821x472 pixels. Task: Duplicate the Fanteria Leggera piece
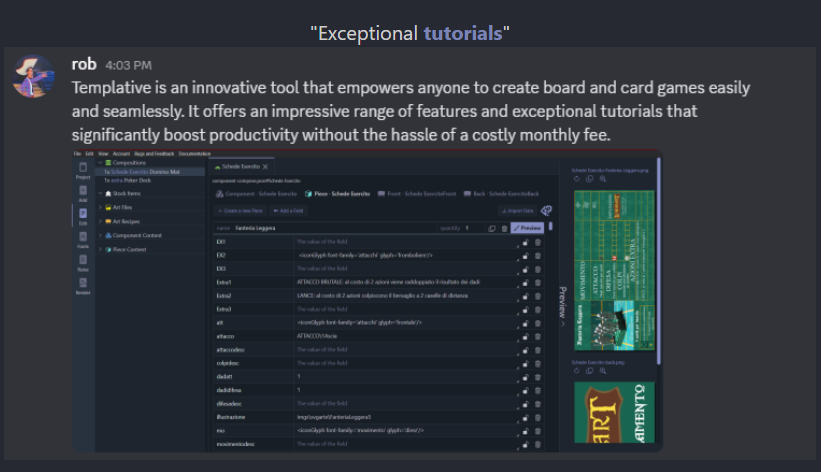point(492,228)
